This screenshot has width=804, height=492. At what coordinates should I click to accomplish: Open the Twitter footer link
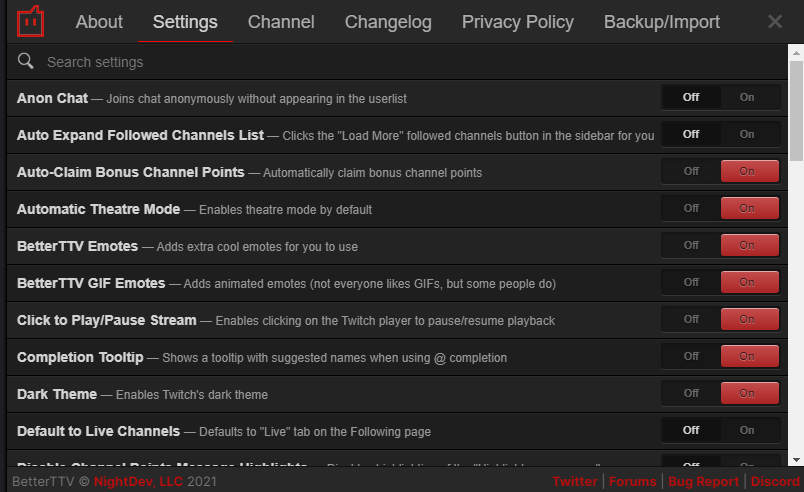click(x=575, y=481)
